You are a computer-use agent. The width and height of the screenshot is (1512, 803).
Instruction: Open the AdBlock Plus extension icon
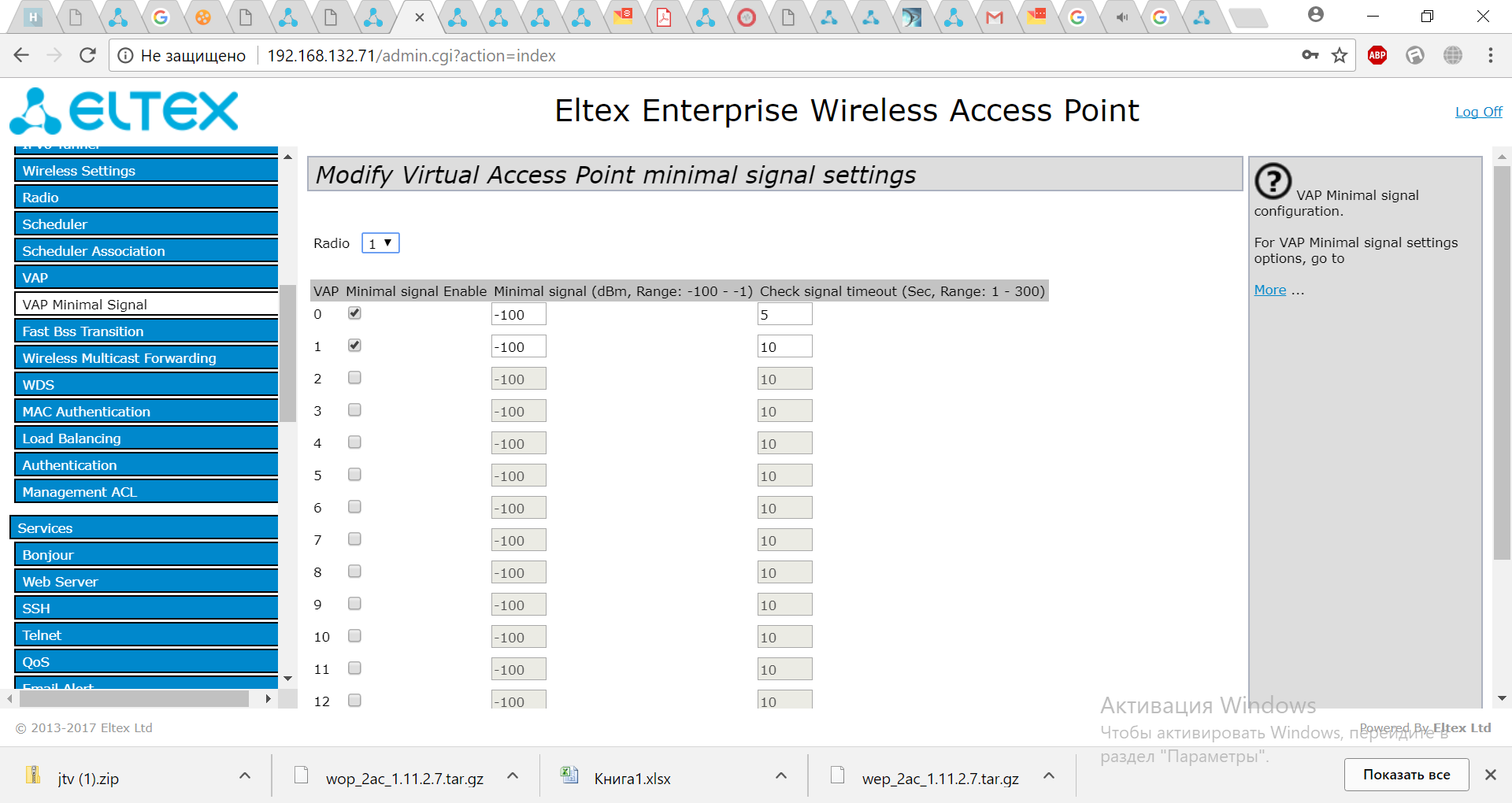click(x=1377, y=55)
